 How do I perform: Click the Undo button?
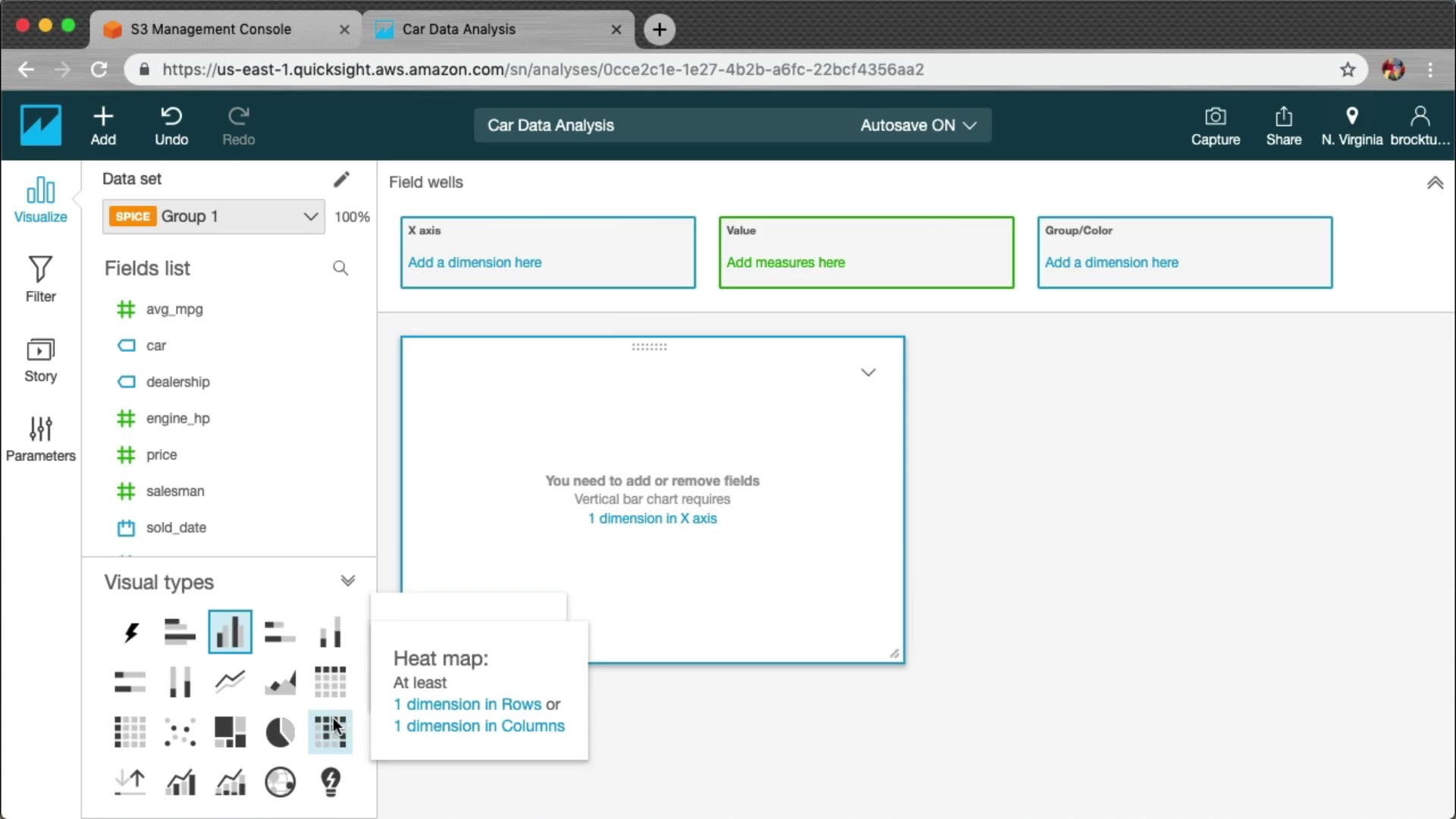171,125
